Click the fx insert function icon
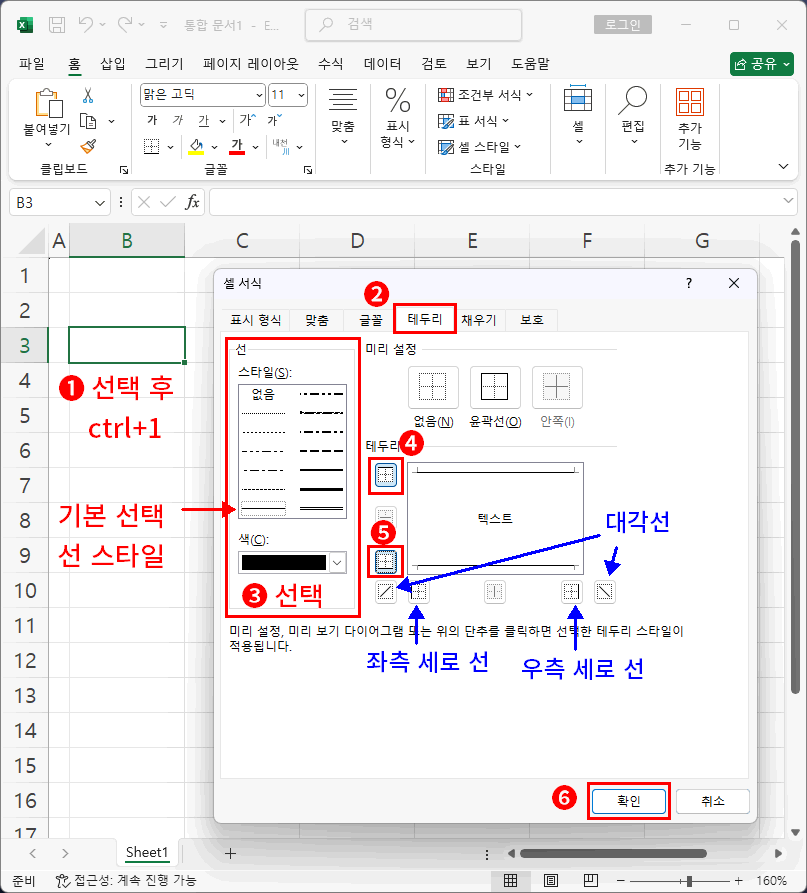 pos(192,202)
